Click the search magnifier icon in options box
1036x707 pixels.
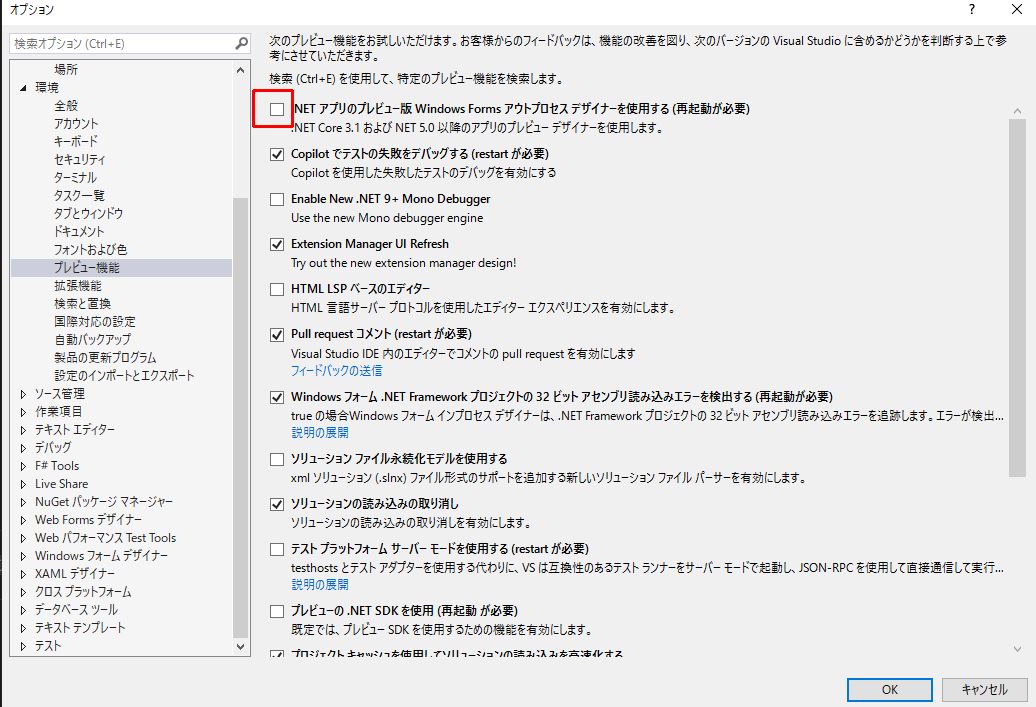click(x=241, y=44)
